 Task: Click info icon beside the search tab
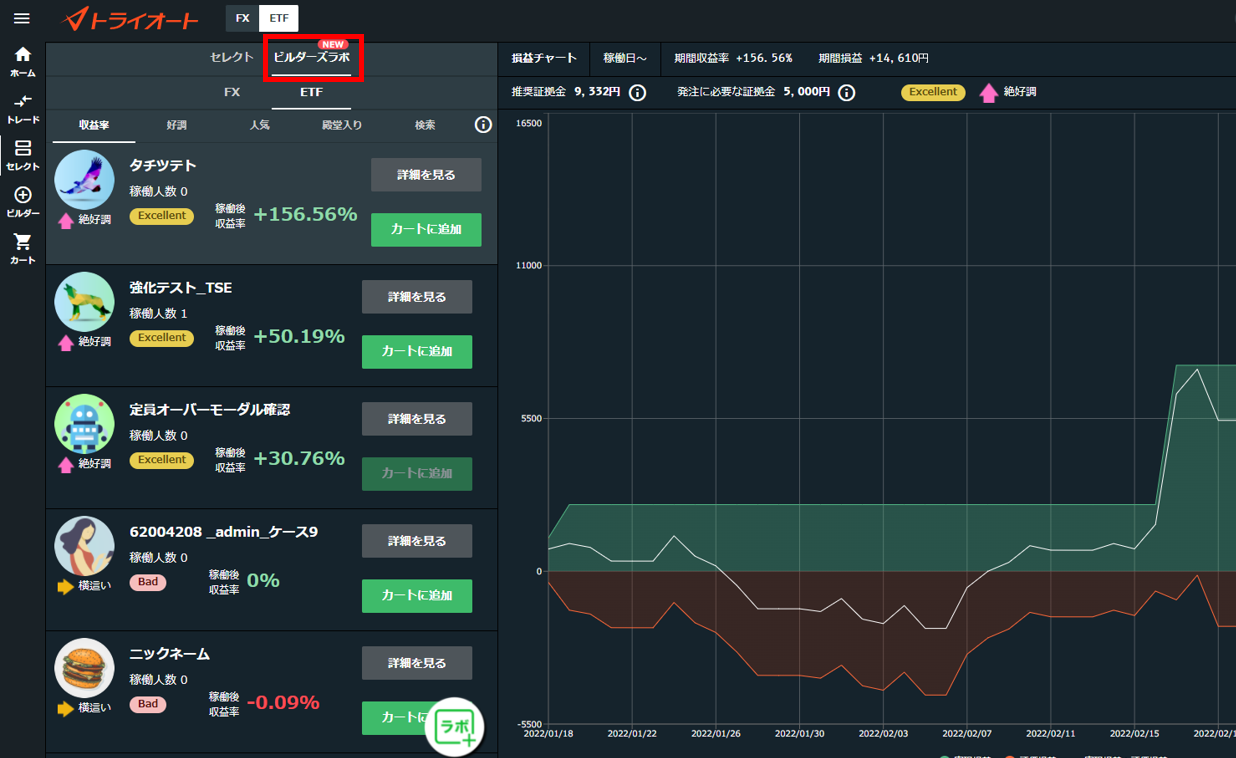tap(483, 125)
